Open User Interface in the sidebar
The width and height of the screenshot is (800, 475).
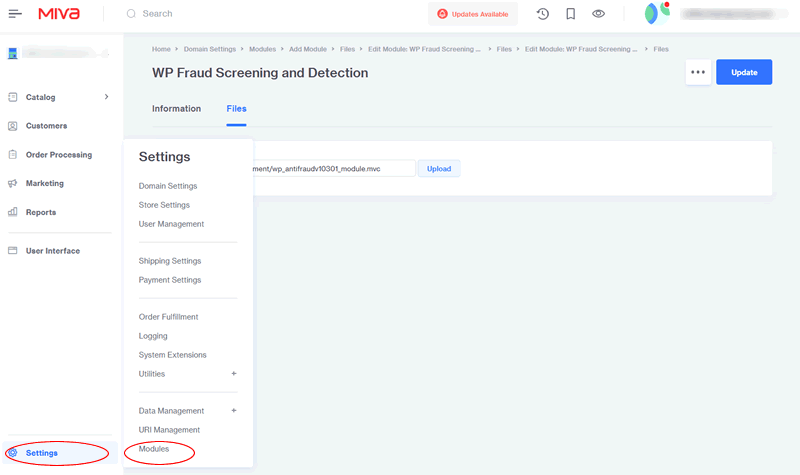click(x=53, y=251)
